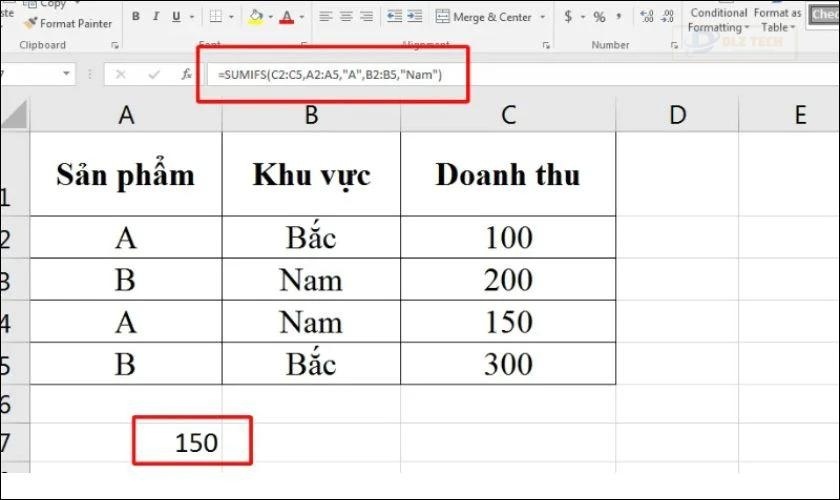The image size is (840, 500).
Task: Click into the SUMIFS formula bar
Action: pos(522,74)
